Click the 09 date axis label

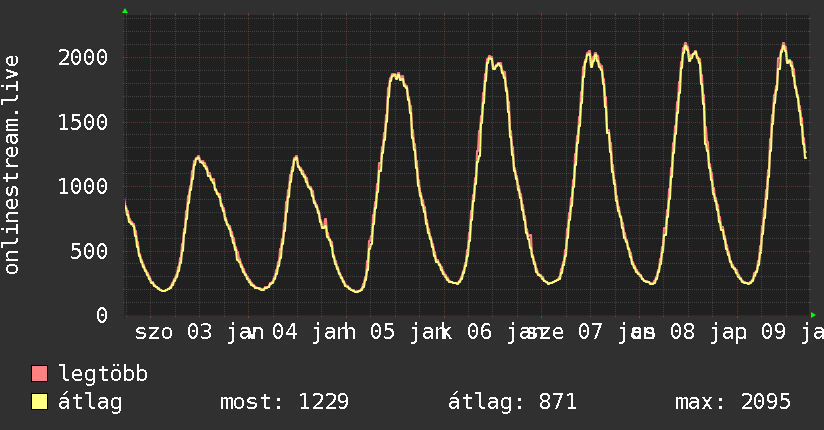pos(774,332)
